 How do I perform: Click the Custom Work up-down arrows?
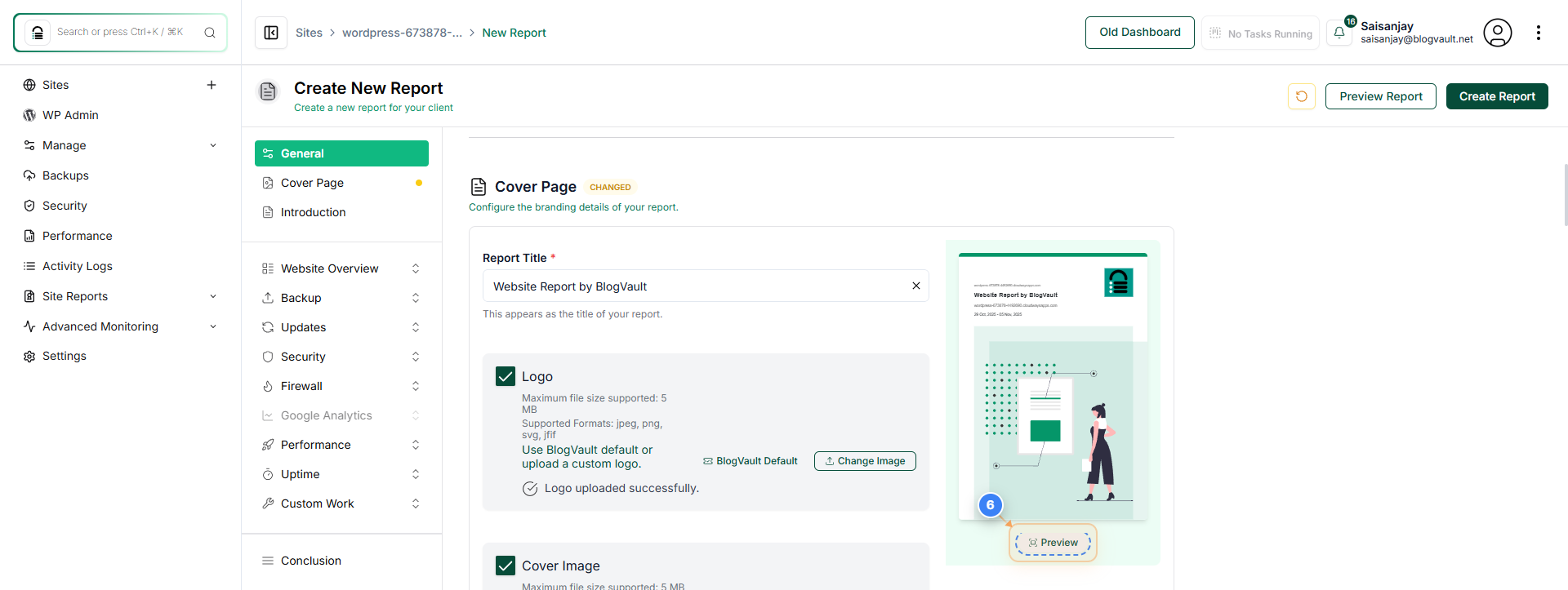(416, 503)
